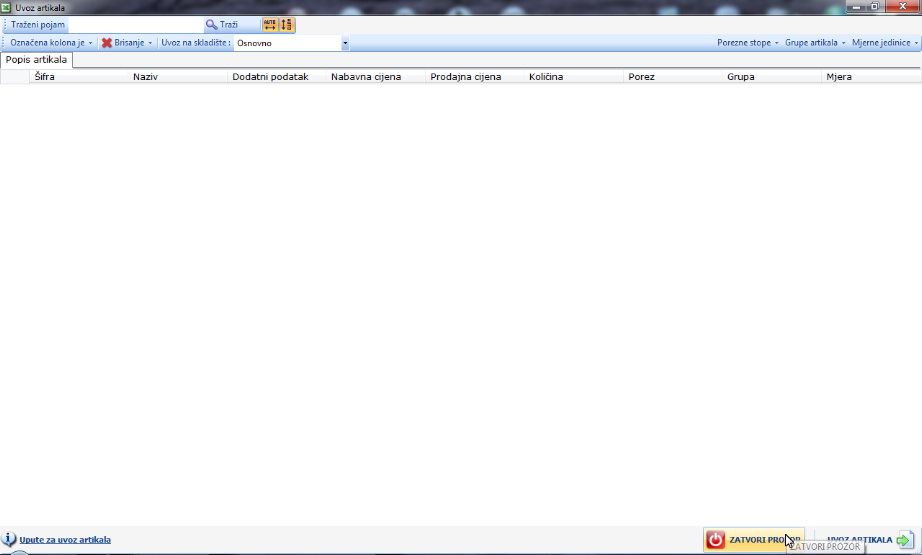Open the Označena kolona je dropdown

pos(51,43)
